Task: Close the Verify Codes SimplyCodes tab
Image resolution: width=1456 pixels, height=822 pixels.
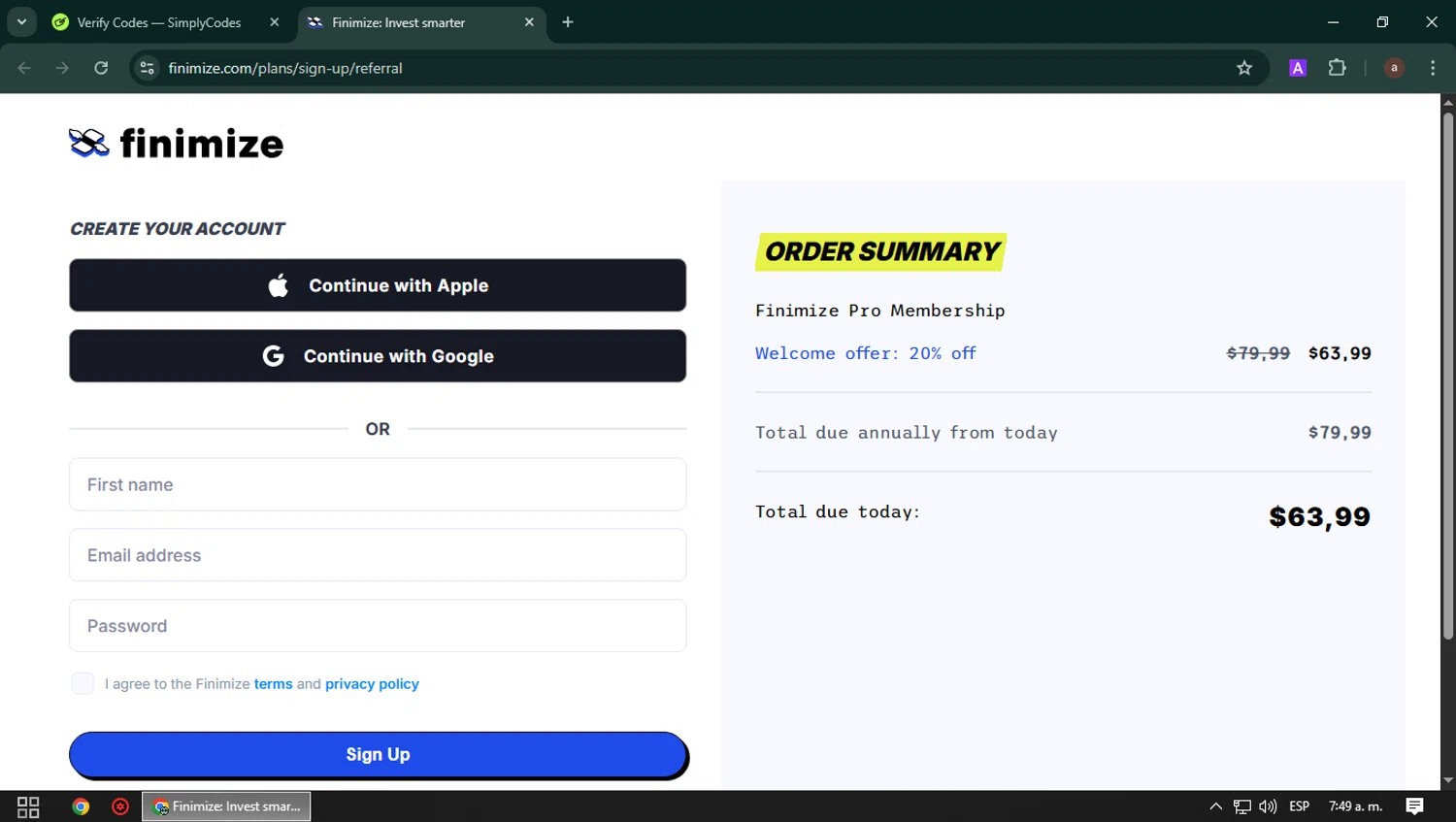Action: click(275, 22)
